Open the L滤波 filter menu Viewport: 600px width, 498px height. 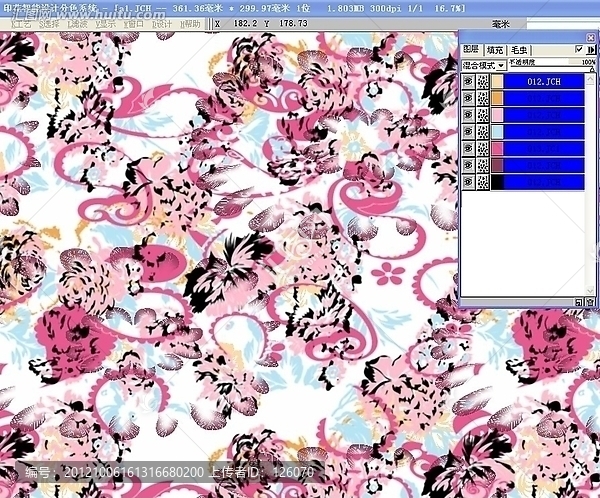click(77, 24)
